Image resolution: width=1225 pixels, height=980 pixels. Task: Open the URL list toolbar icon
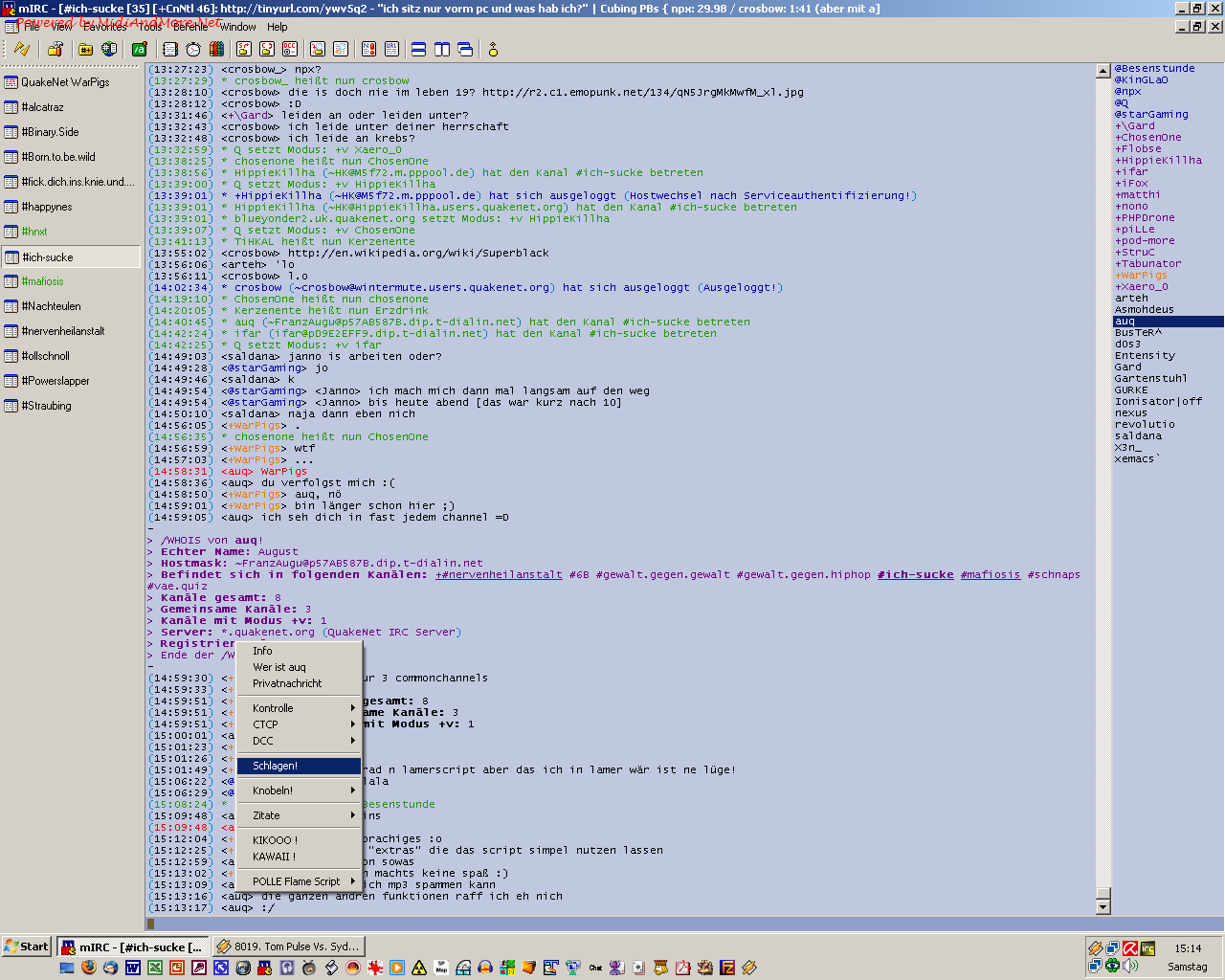coord(391,50)
